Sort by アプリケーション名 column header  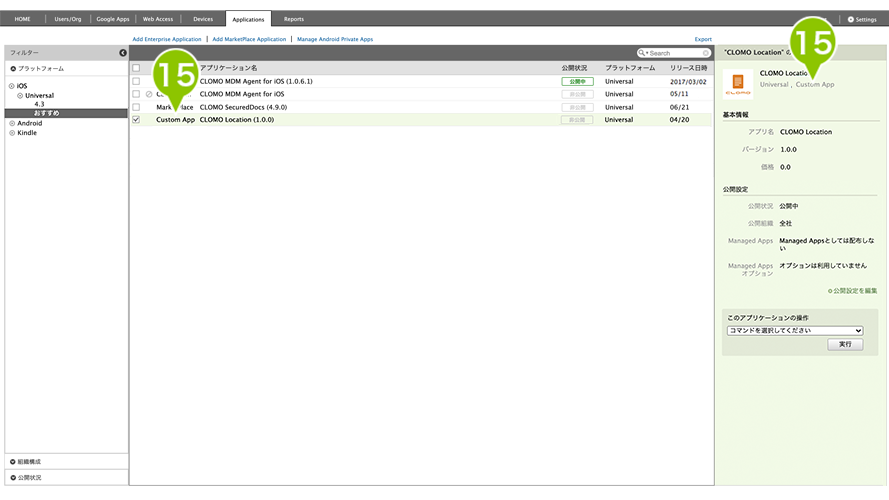(x=228, y=68)
